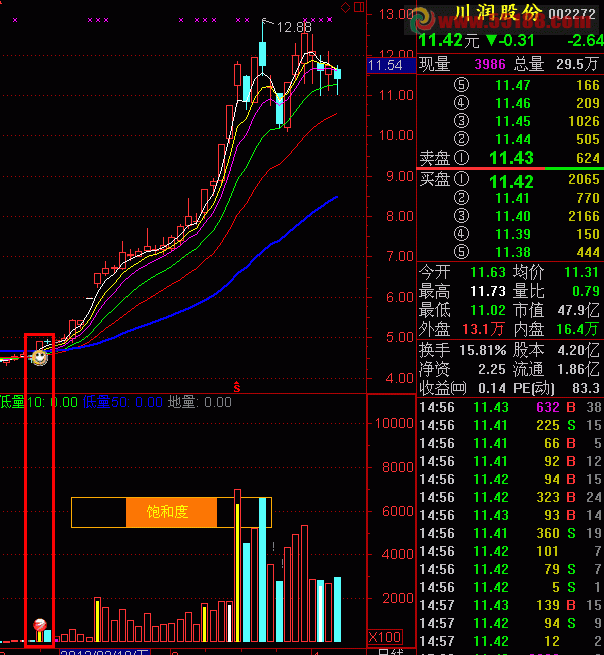Screen dimensions: 604x655
Task: Click the PE(动) value 83.3
Action: click(x=586, y=388)
